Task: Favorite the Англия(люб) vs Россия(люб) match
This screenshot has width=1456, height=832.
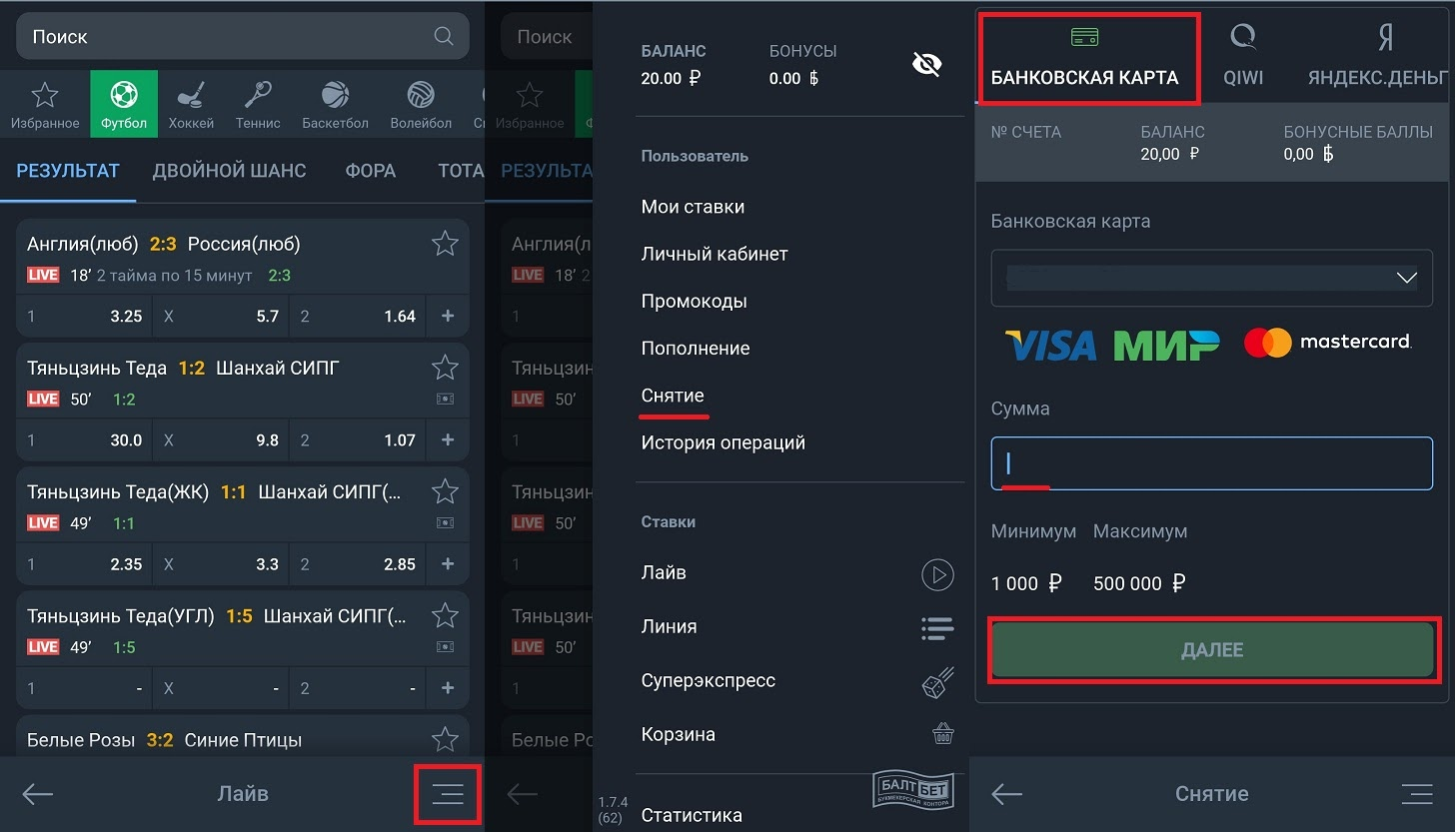Action: 445,244
